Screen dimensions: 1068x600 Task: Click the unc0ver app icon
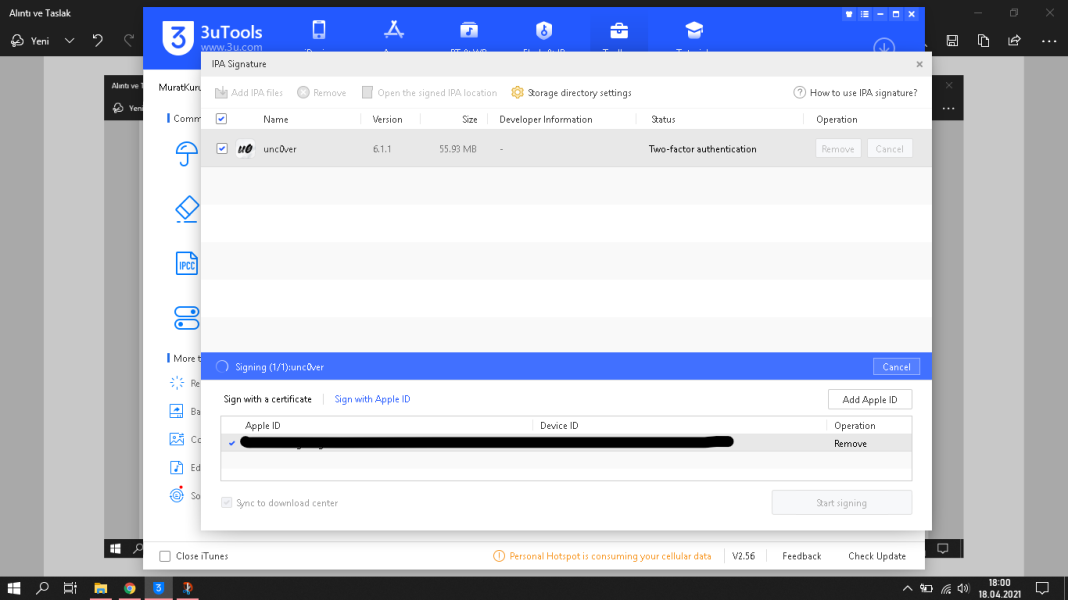coord(245,149)
